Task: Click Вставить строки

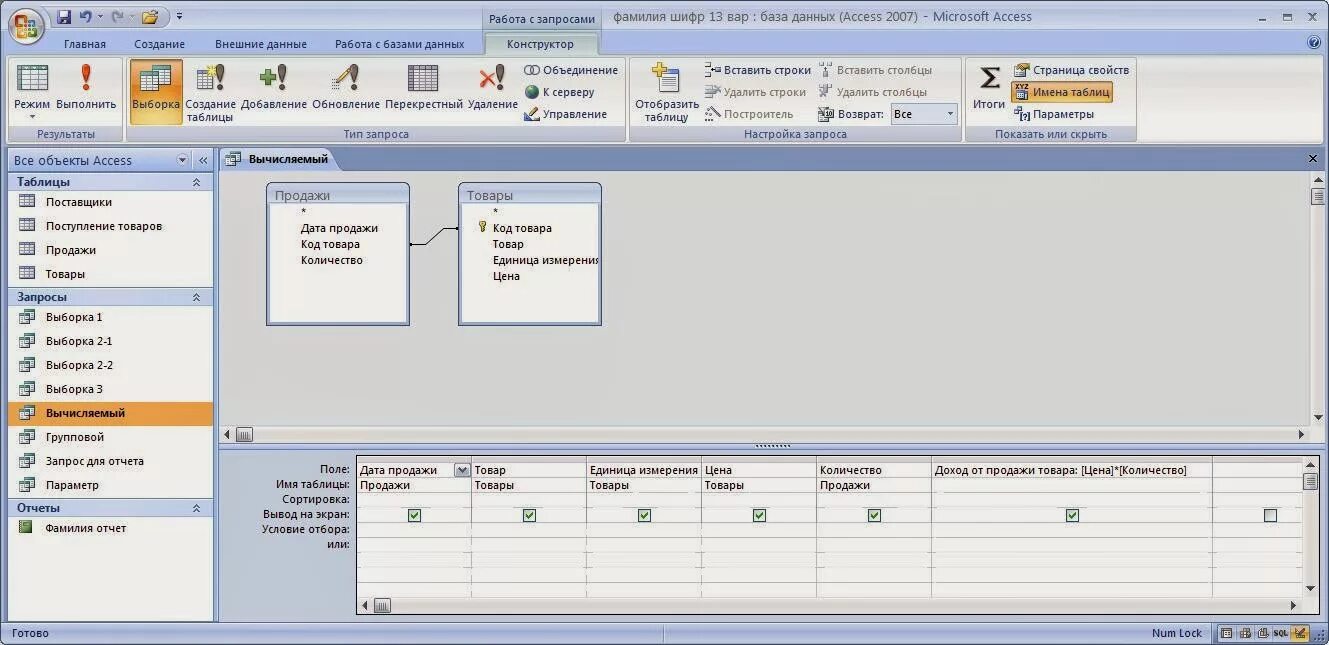Action: 757,70
